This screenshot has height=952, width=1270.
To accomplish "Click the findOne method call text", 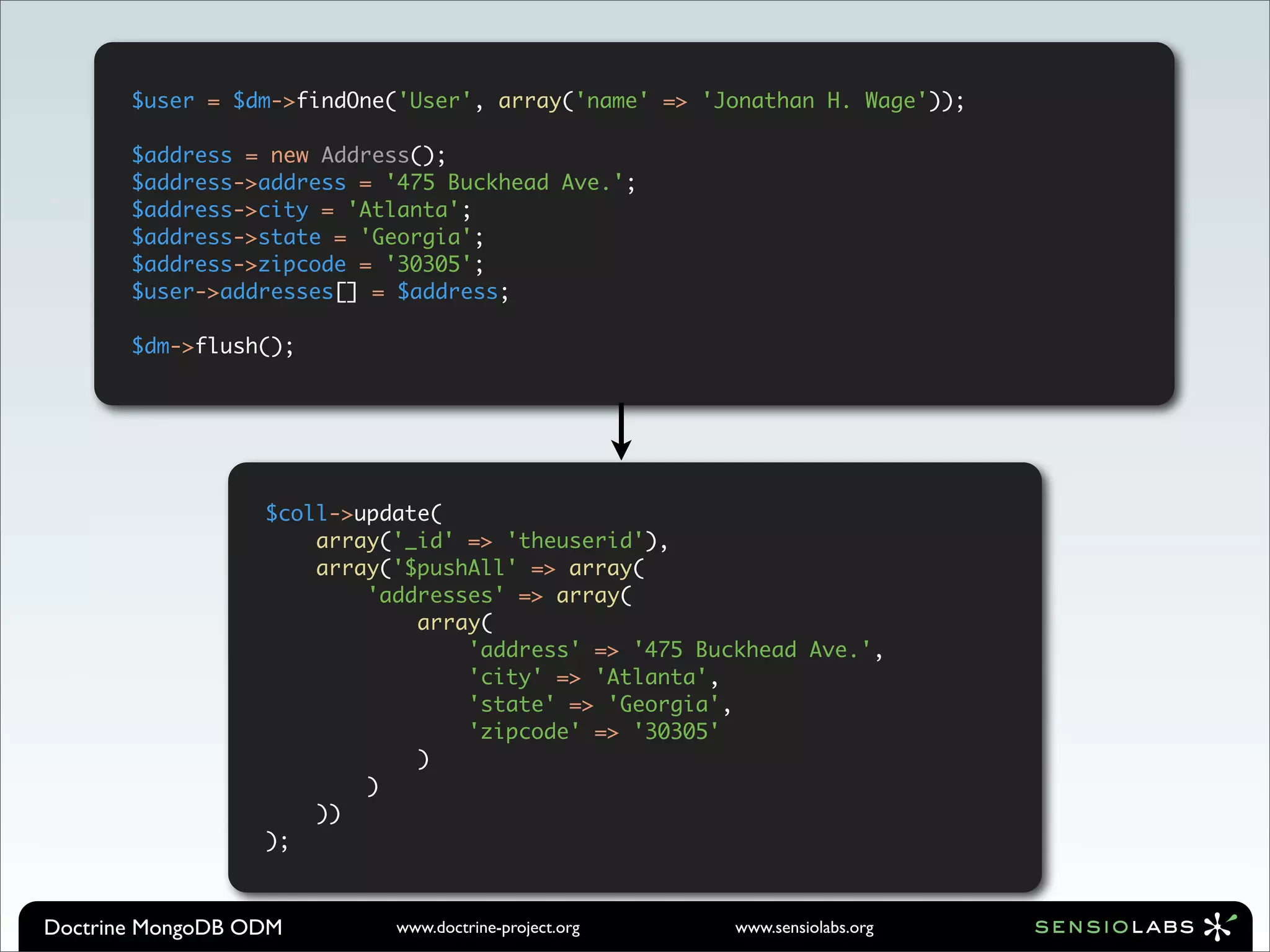I will 340,100.
